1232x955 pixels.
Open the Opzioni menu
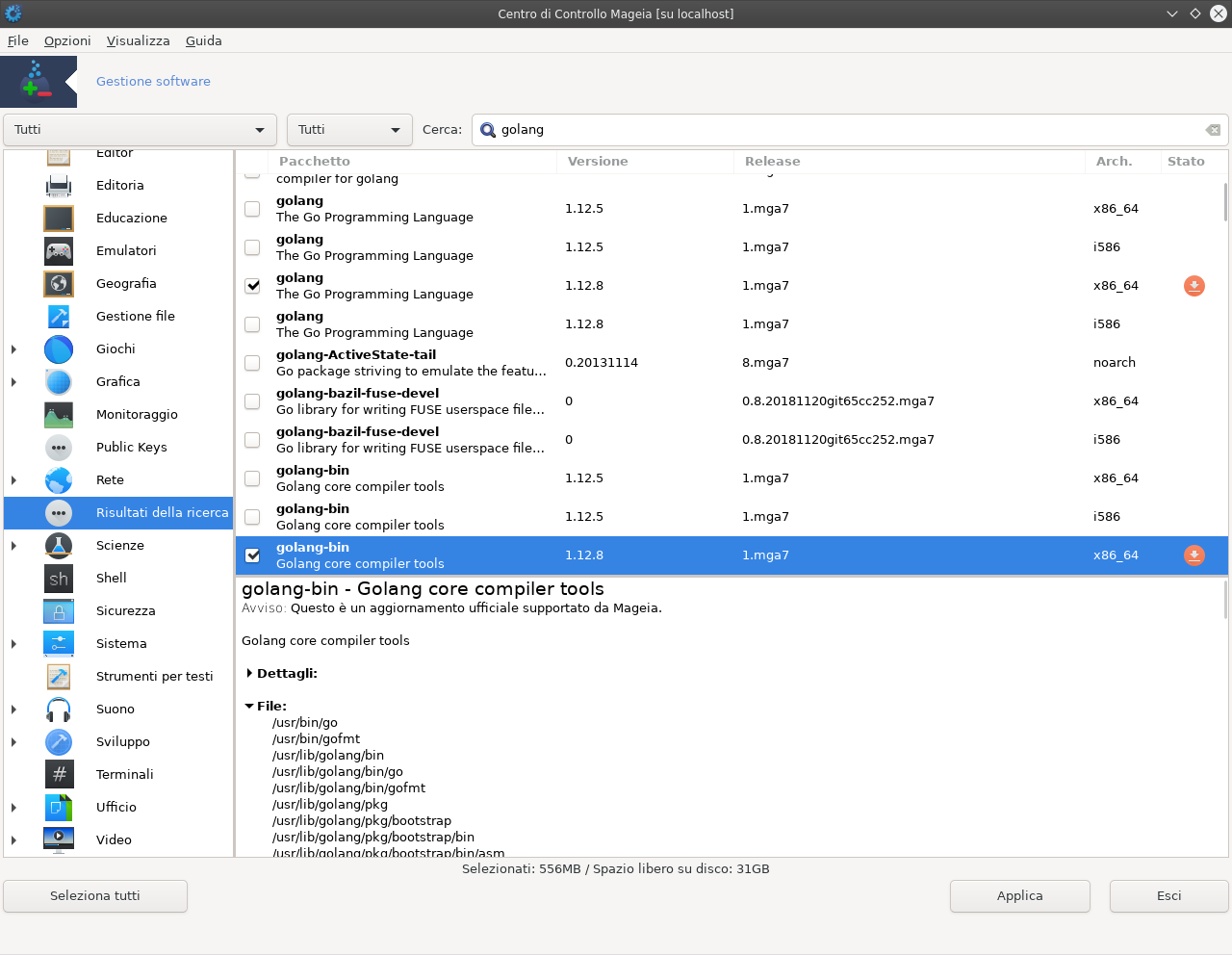point(67,40)
